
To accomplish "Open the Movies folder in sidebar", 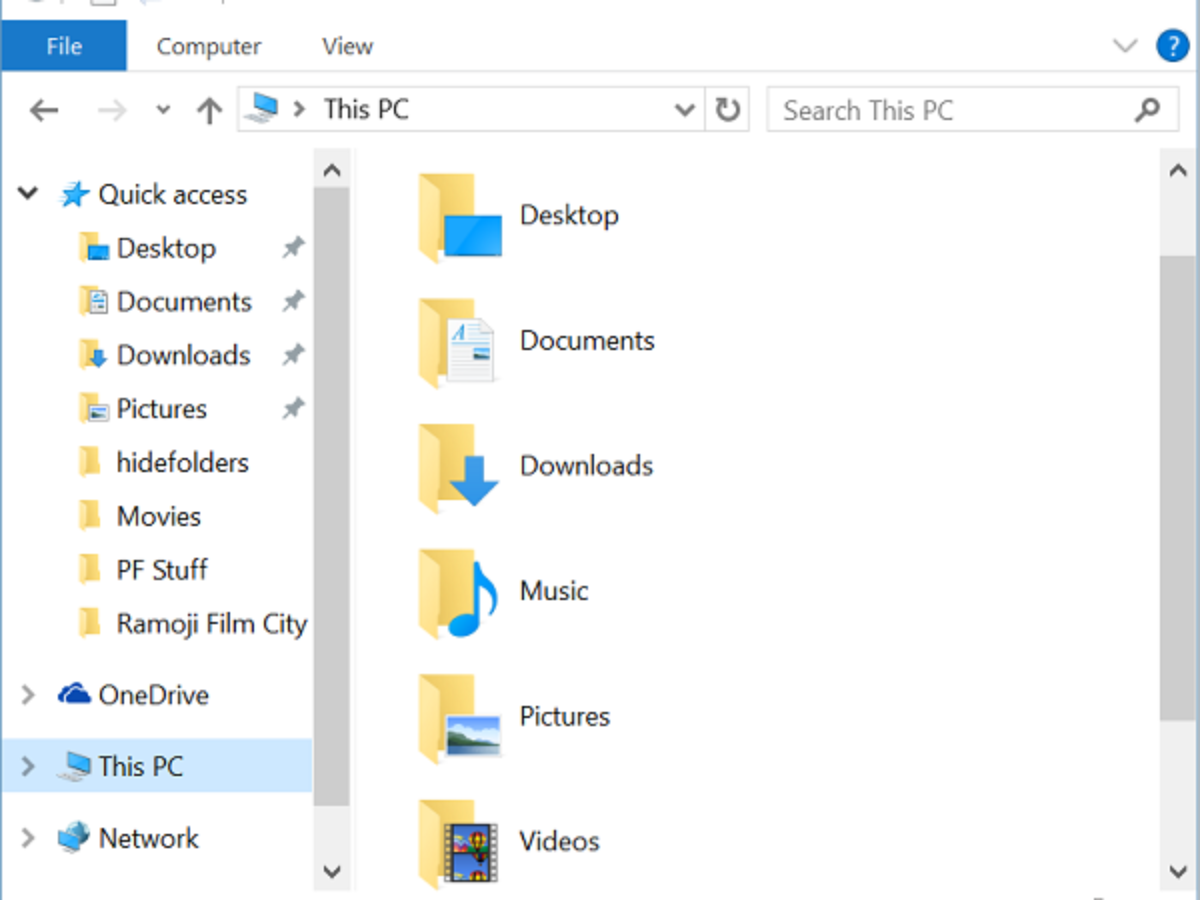I will pos(158,517).
